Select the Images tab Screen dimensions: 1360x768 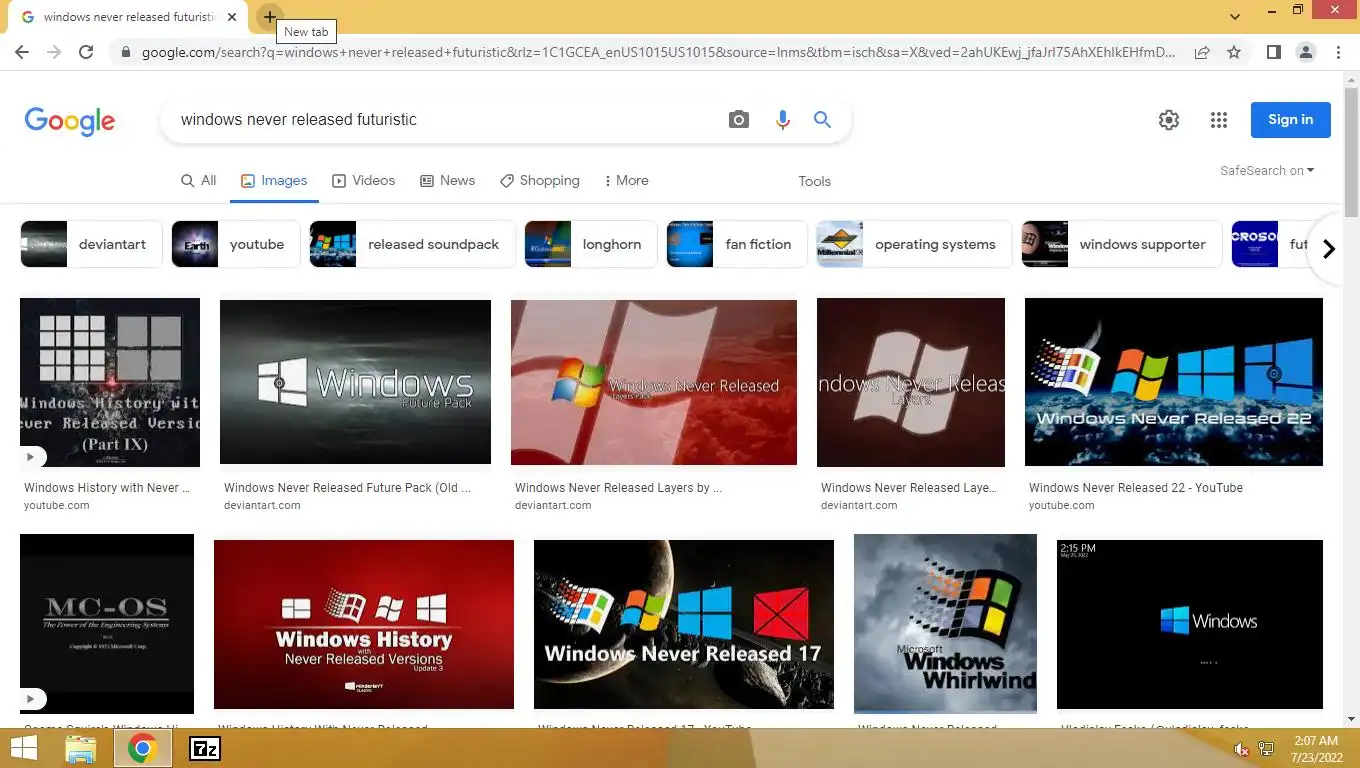[x=274, y=181]
